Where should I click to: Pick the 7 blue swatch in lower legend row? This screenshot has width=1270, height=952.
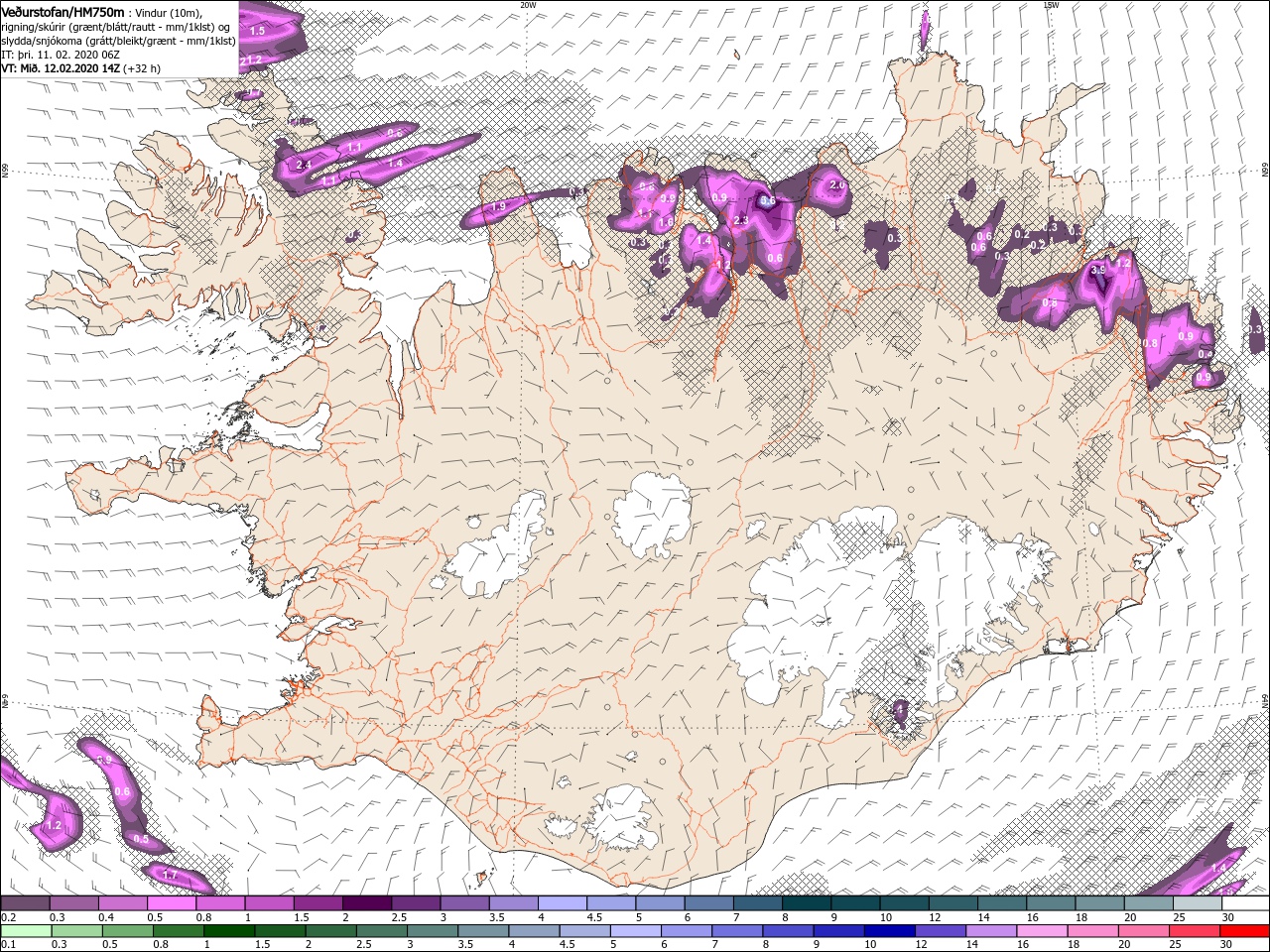[x=736, y=931]
